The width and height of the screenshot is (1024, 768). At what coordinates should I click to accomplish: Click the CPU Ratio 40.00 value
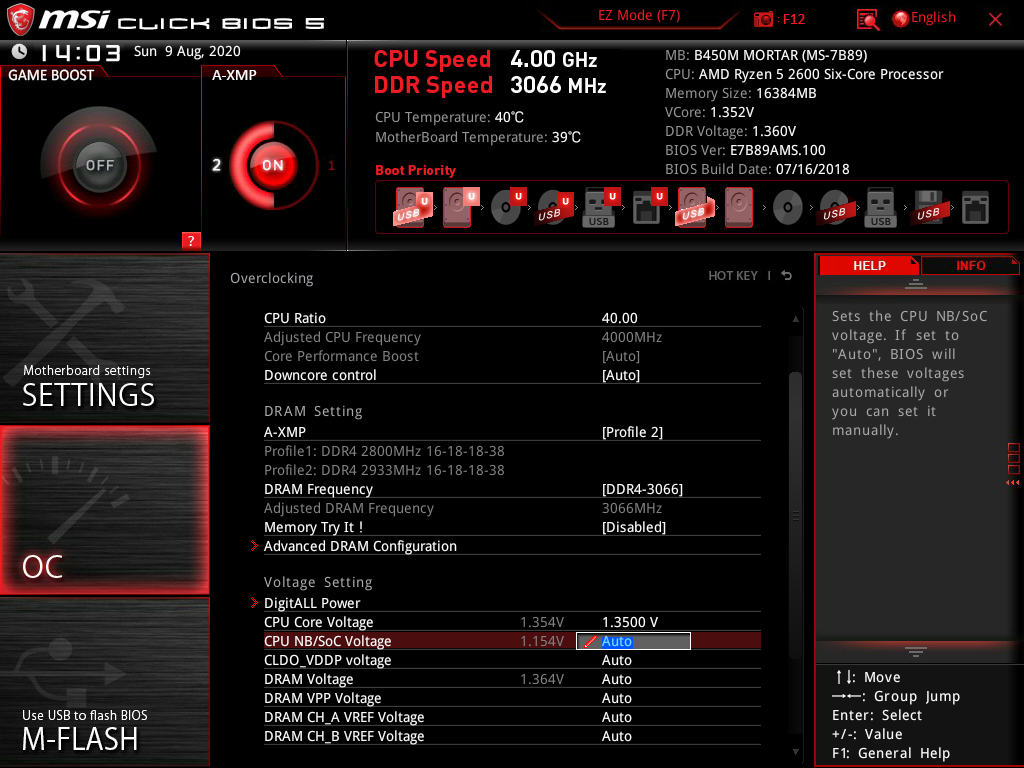click(x=619, y=318)
